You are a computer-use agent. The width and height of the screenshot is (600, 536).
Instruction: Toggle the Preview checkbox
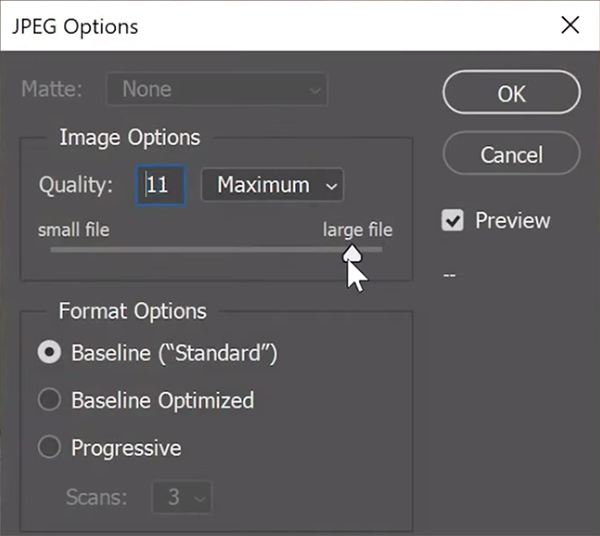(x=453, y=220)
